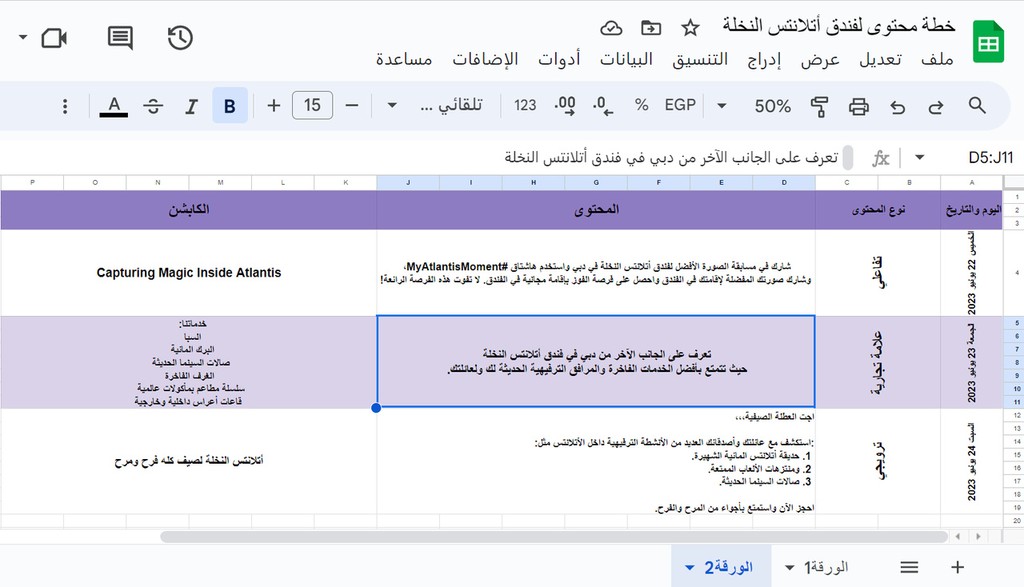Select the المحتوى header cell
Image resolution: width=1024 pixels, height=587 pixels.
[596, 210]
